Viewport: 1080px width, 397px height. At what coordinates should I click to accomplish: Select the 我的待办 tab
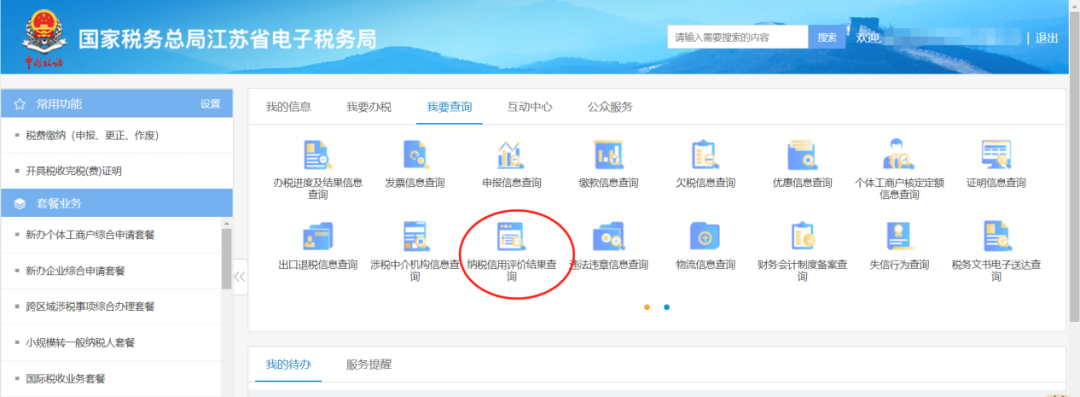tap(289, 365)
